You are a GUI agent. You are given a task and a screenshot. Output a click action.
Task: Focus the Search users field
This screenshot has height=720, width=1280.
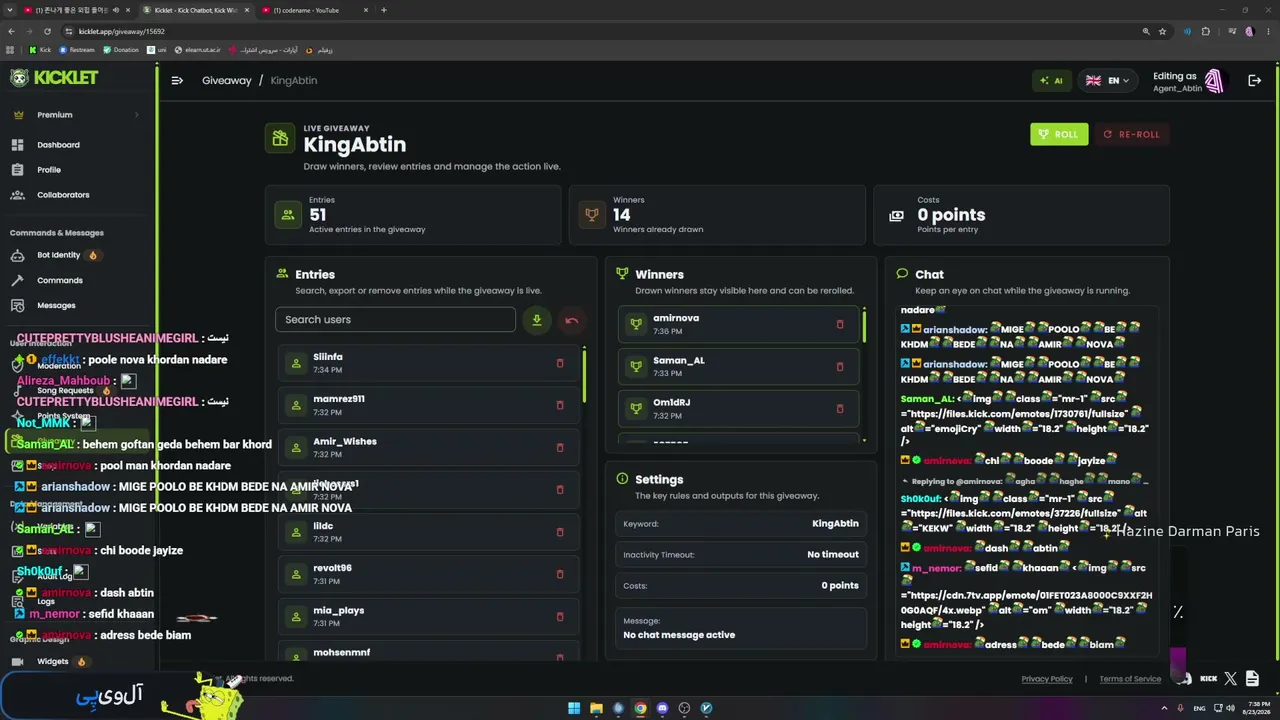tap(395, 320)
